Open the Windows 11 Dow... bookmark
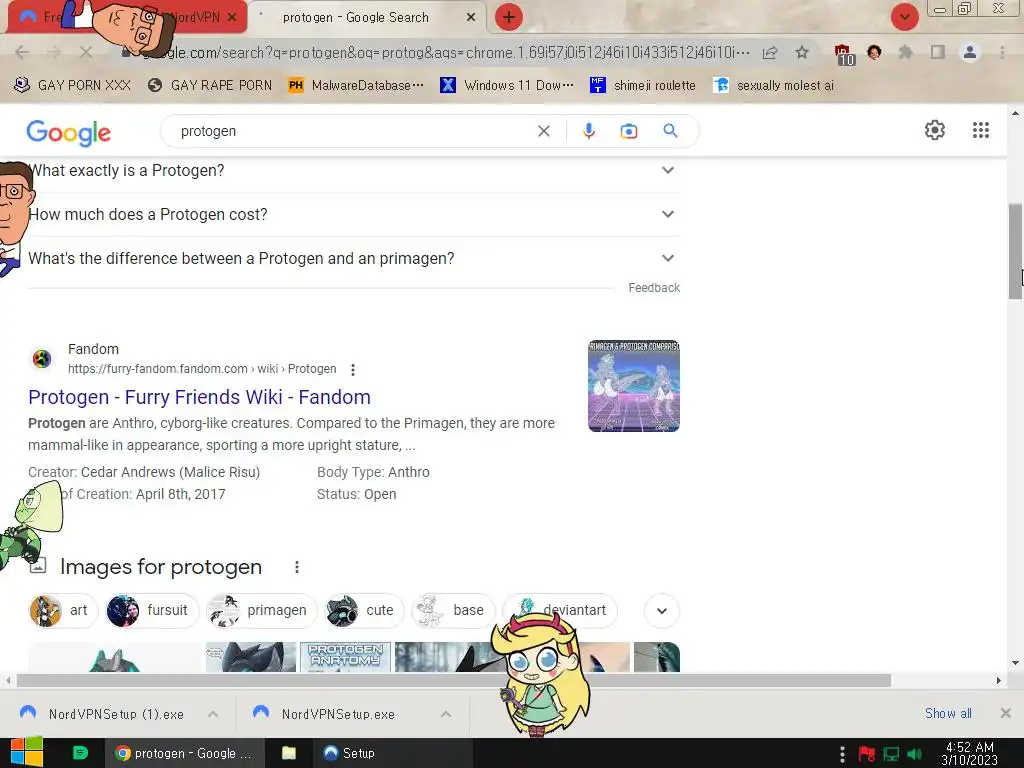This screenshot has height=768, width=1024. [x=507, y=86]
